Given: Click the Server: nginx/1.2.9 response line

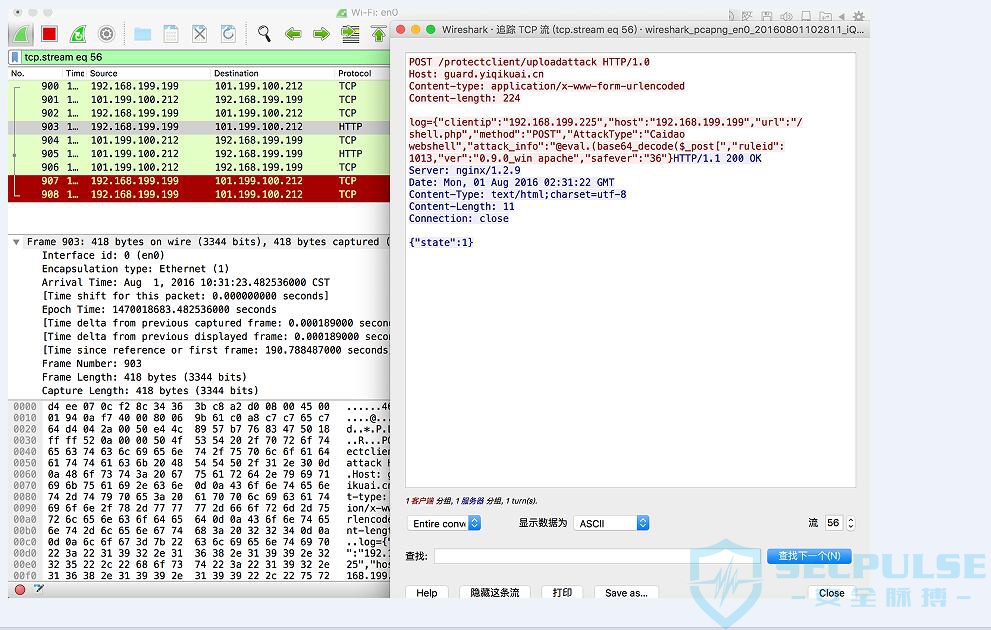Looking at the screenshot, I should coord(465,171).
